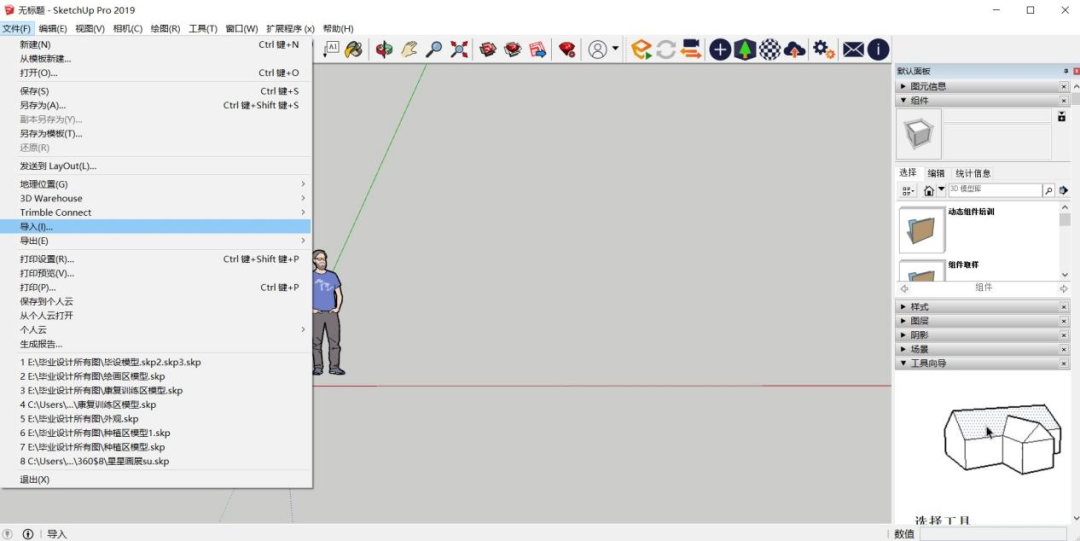Click the green tree hexagon icon
1080x541 pixels.
(x=745, y=49)
